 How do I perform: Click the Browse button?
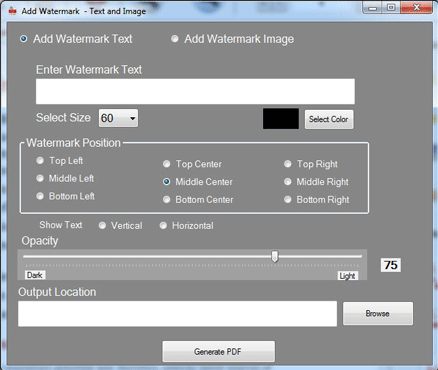[x=378, y=313]
